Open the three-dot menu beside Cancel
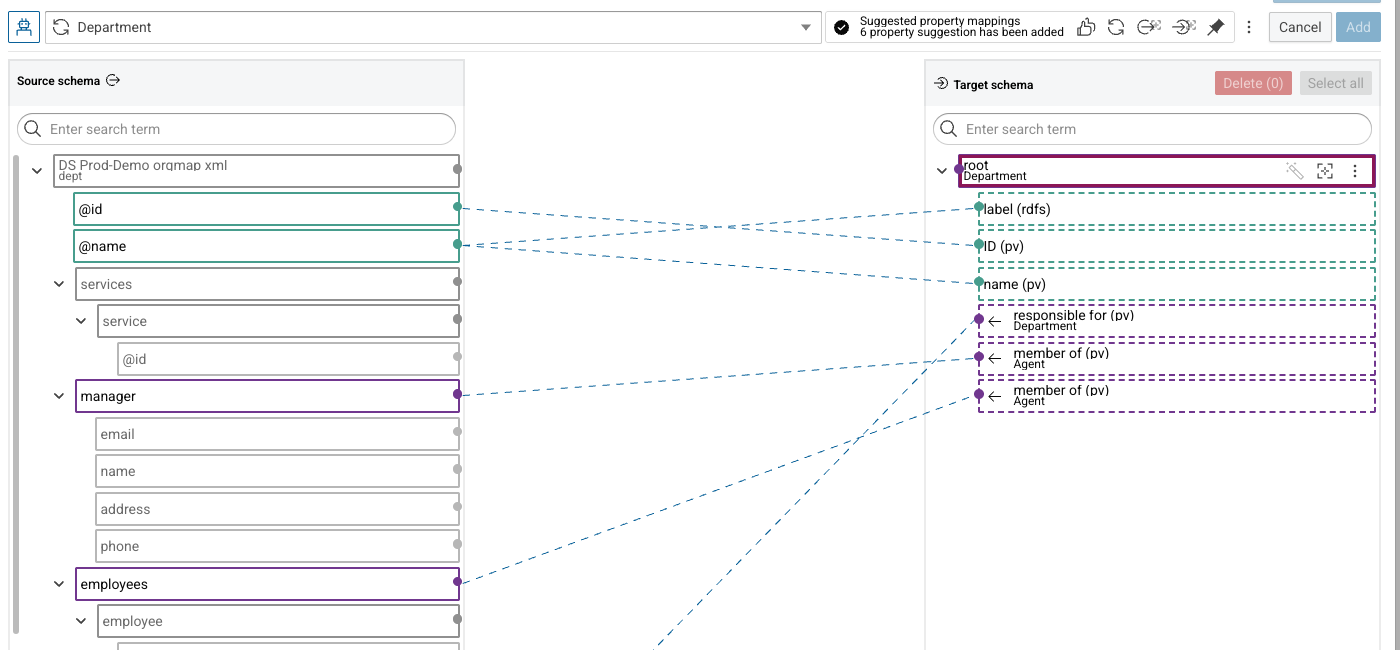 click(1249, 27)
